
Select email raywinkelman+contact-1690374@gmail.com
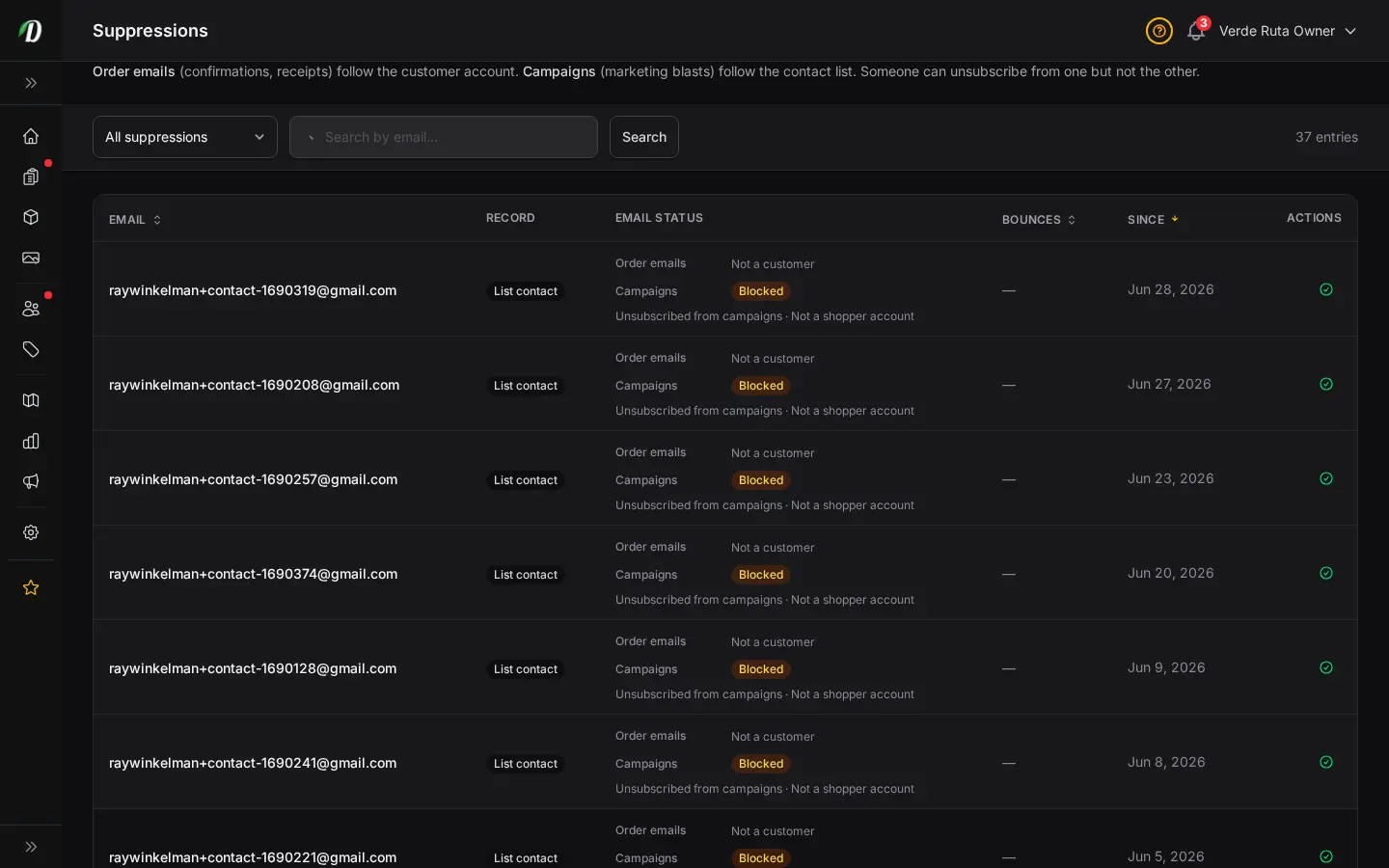[x=253, y=574]
